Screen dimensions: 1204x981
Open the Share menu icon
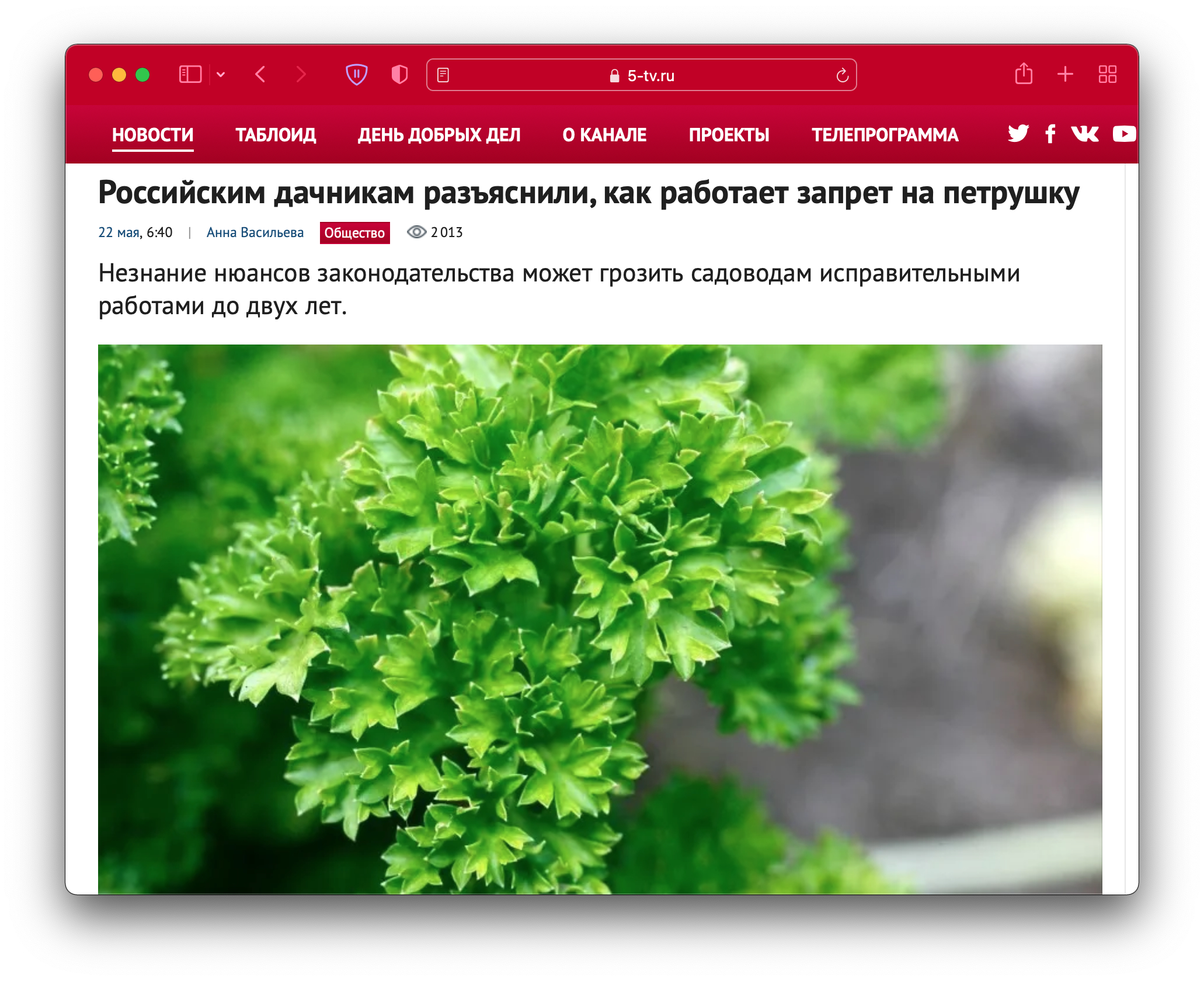pos(1024,74)
